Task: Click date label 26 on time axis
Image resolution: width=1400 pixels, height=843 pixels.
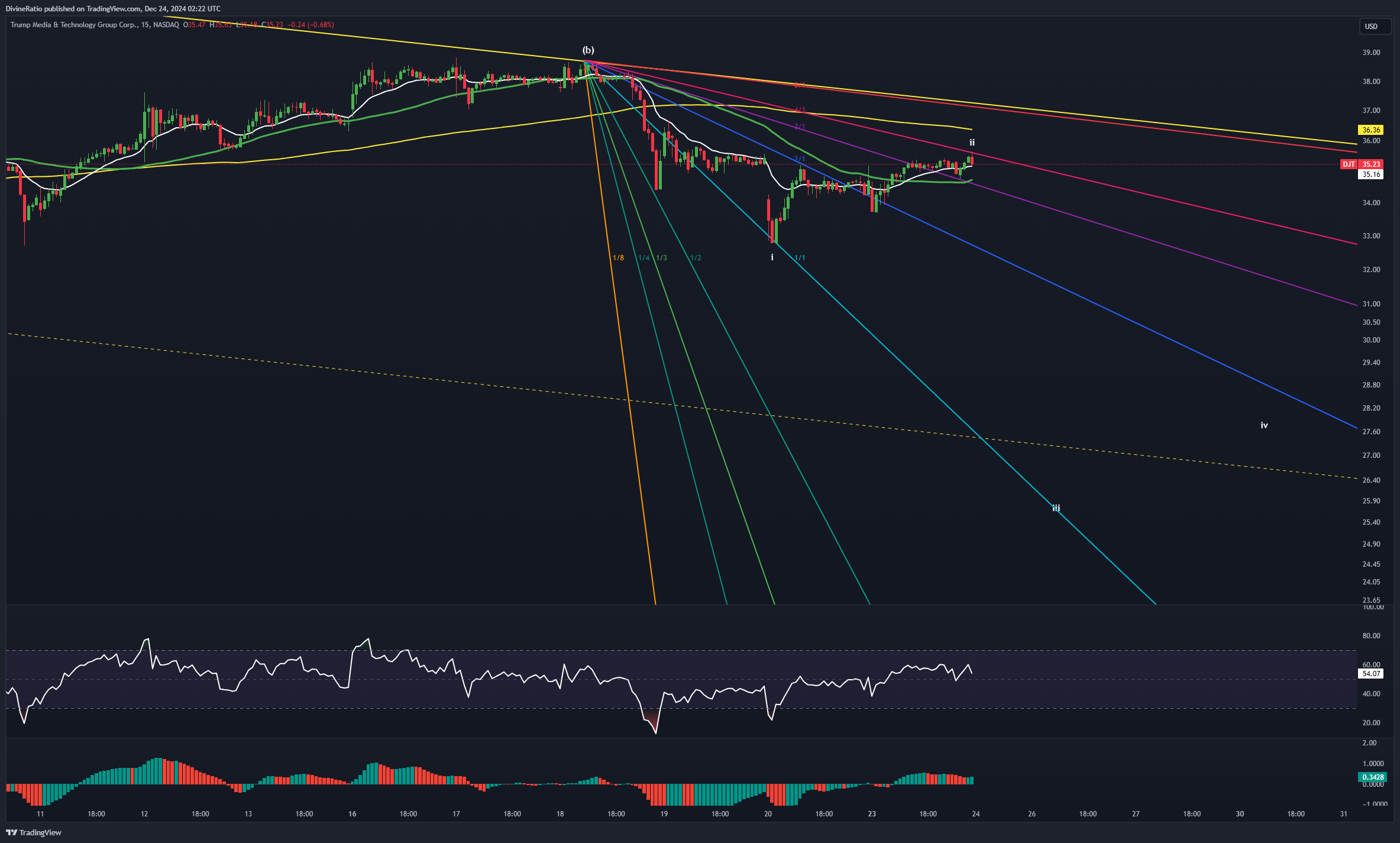Action: point(1032,814)
